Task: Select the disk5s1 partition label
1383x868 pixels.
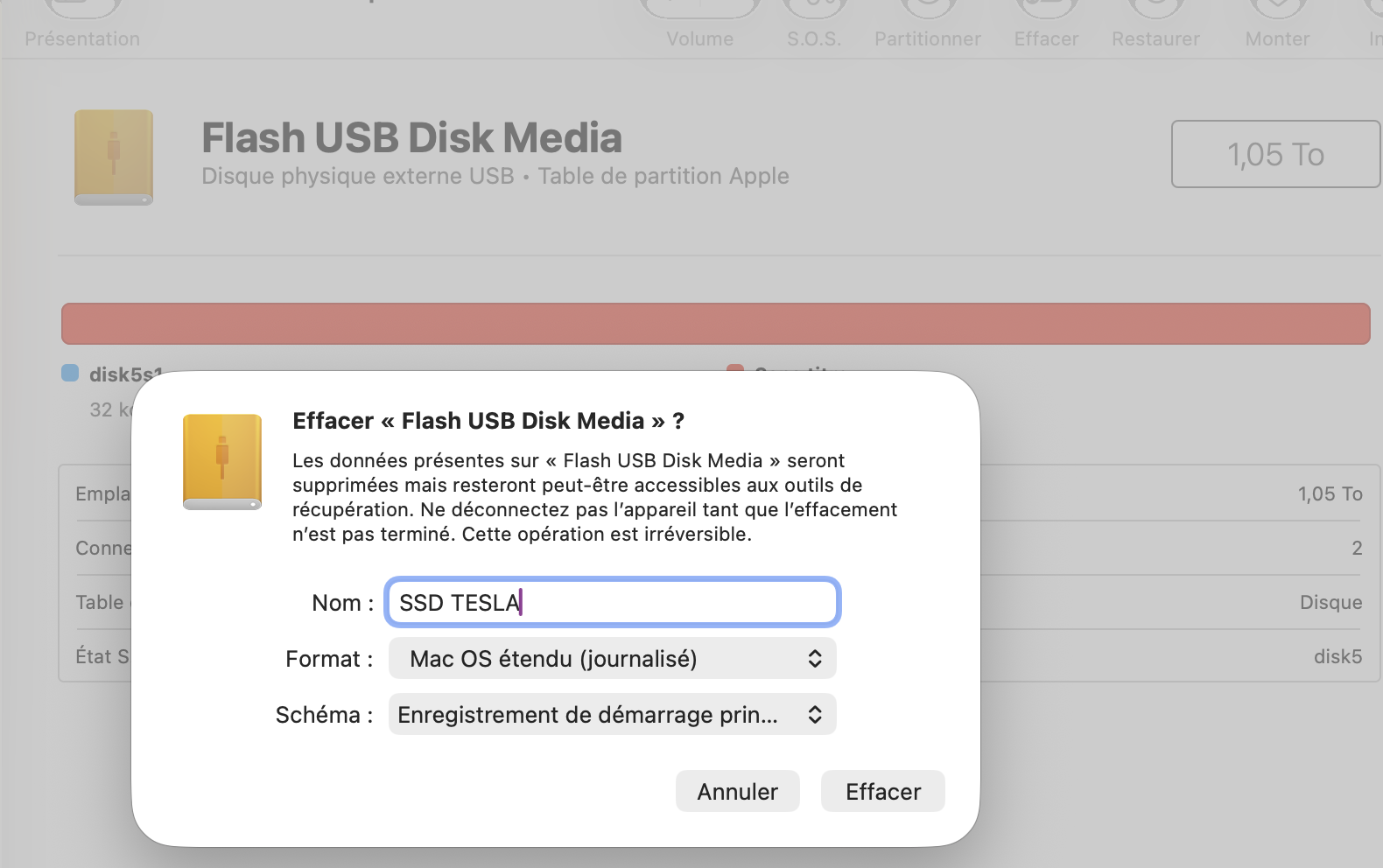Action: point(123,374)
